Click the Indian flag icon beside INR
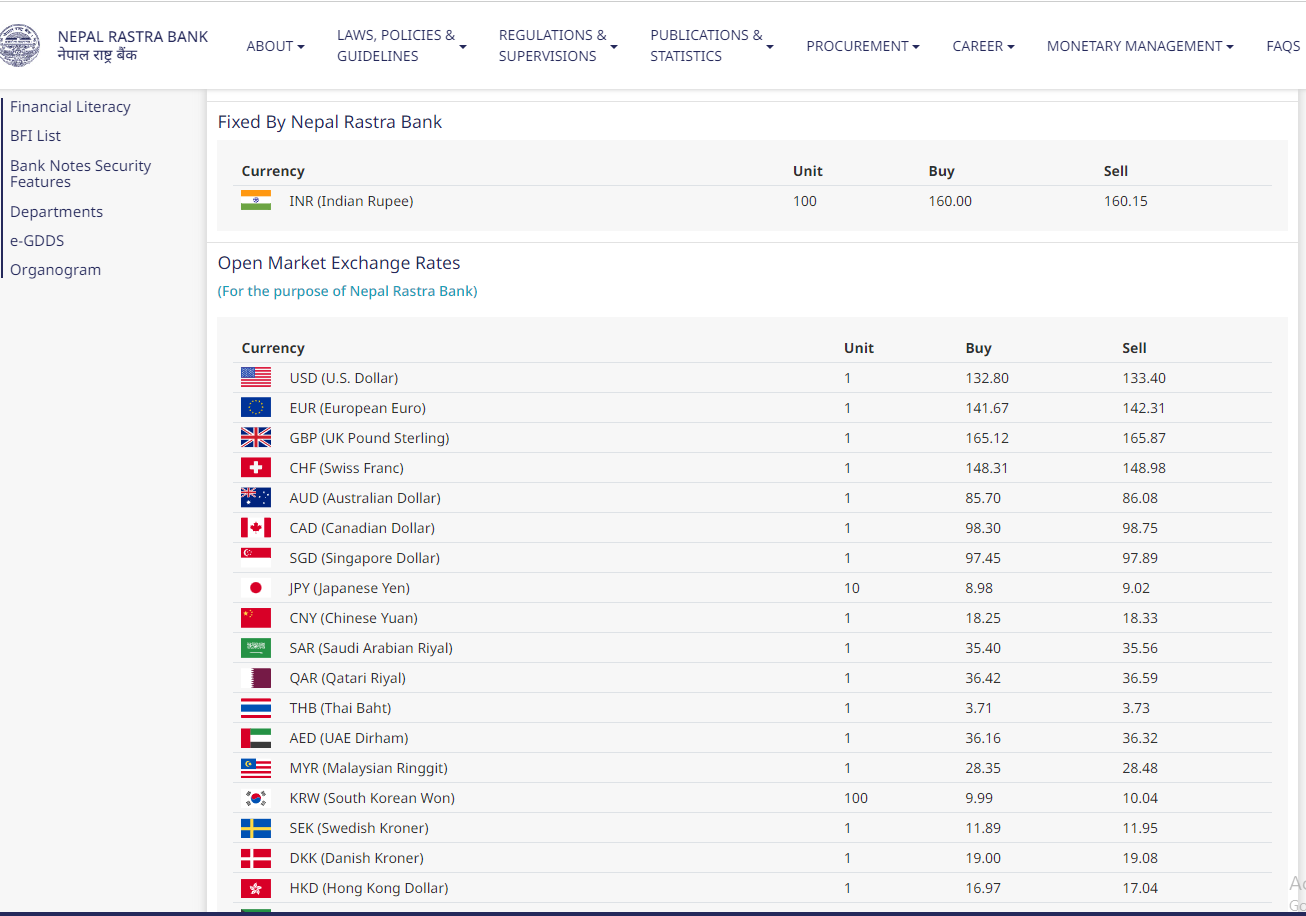The image size is (1306, 916). click(256, 201)
